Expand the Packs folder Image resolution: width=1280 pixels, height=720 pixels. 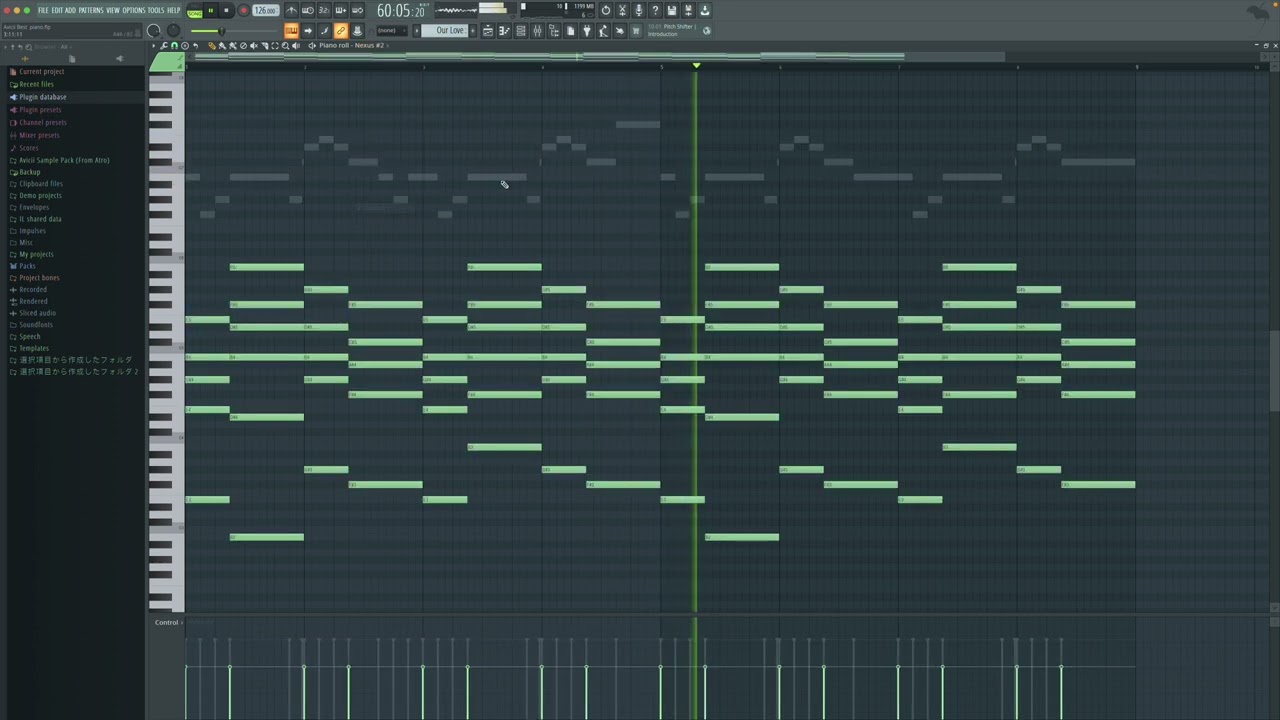[x=27, y=266]
